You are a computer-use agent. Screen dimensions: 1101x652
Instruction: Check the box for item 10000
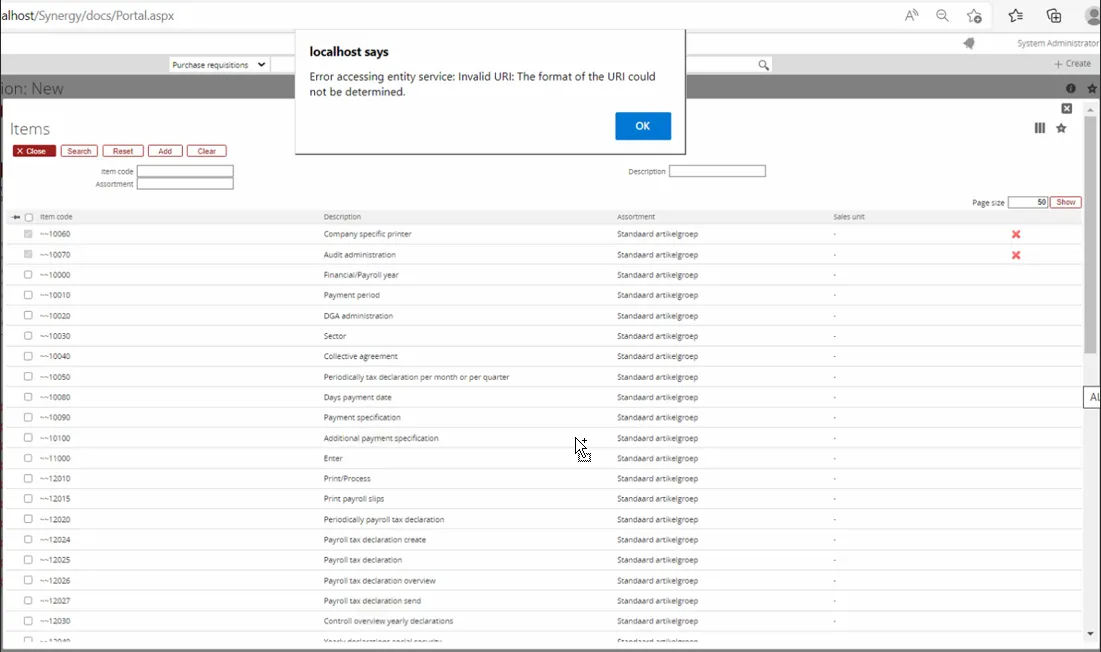[29, 275]
